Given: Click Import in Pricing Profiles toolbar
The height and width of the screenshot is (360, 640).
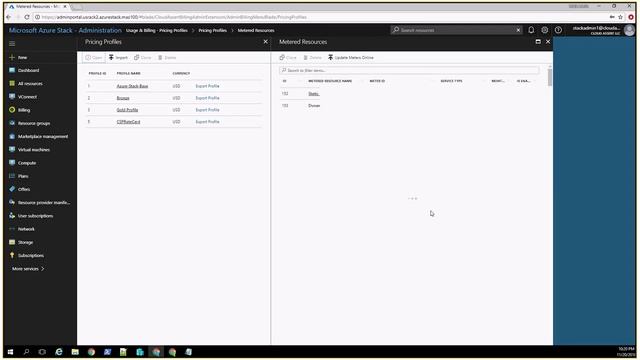Looking at the screenshot, I should pos(118,58).
